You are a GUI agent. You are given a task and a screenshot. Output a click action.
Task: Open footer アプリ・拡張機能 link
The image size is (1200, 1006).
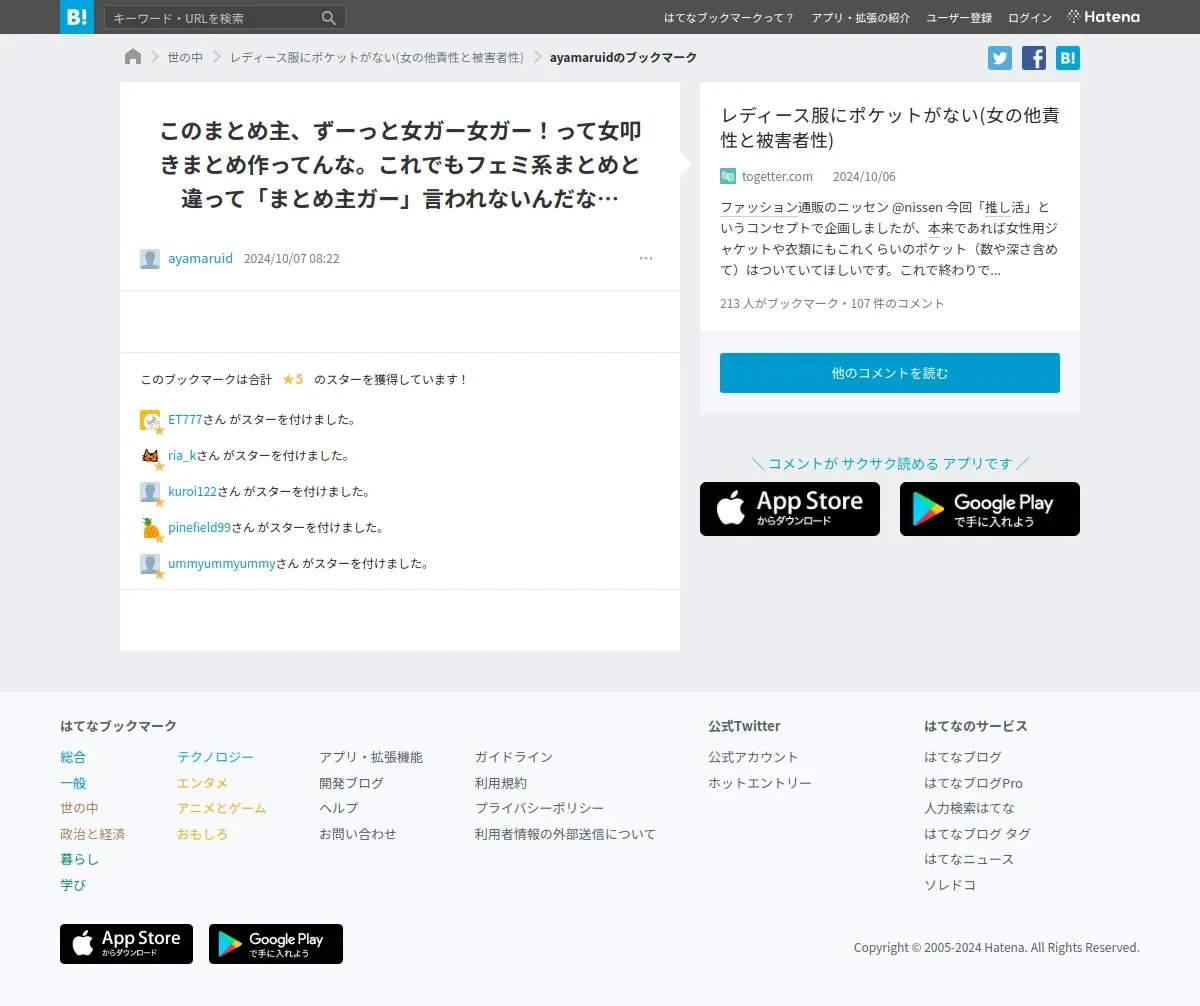click(x=371, y=757)
